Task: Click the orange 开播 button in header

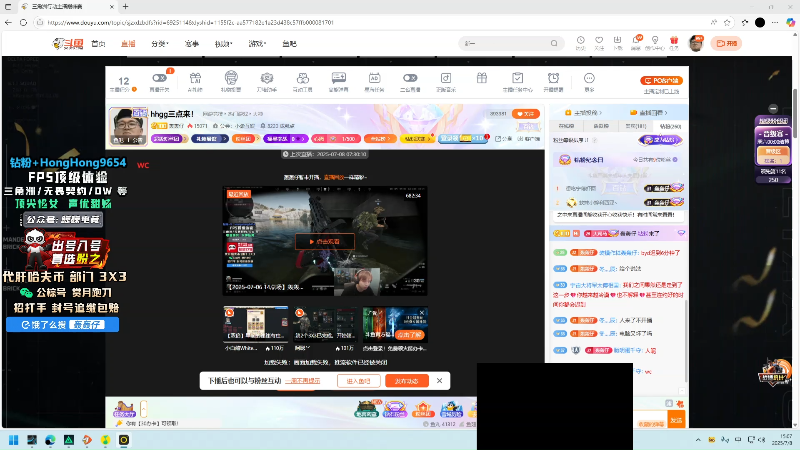Action: 727,43
